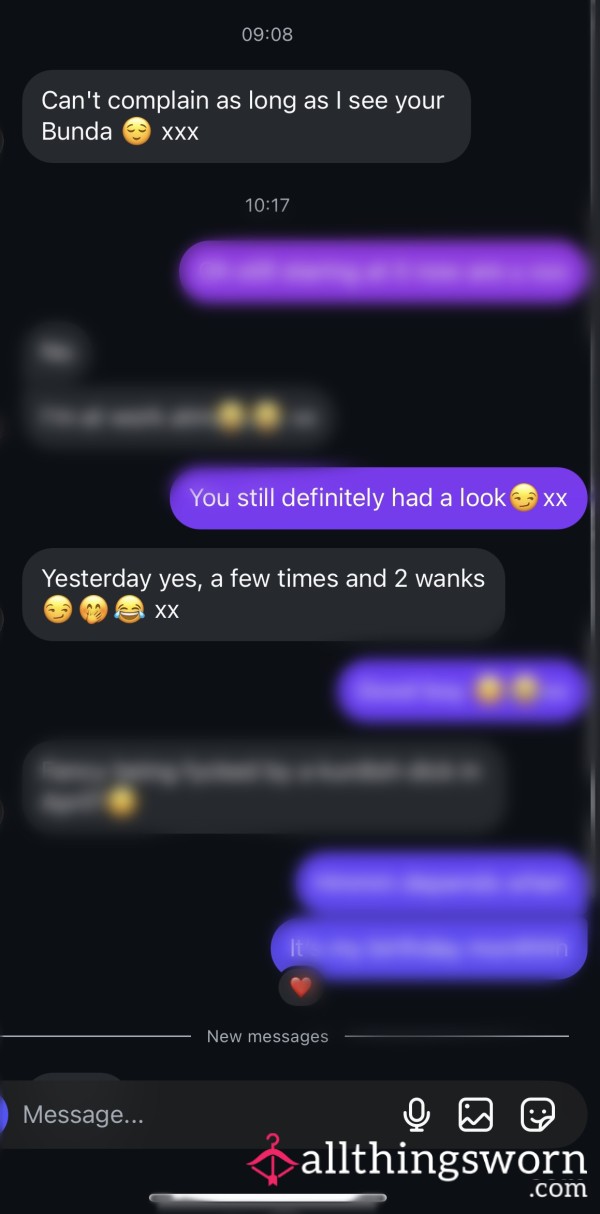
Task: Tap the laughing emoji in the grey reply
Action: [x=129, y=610]
